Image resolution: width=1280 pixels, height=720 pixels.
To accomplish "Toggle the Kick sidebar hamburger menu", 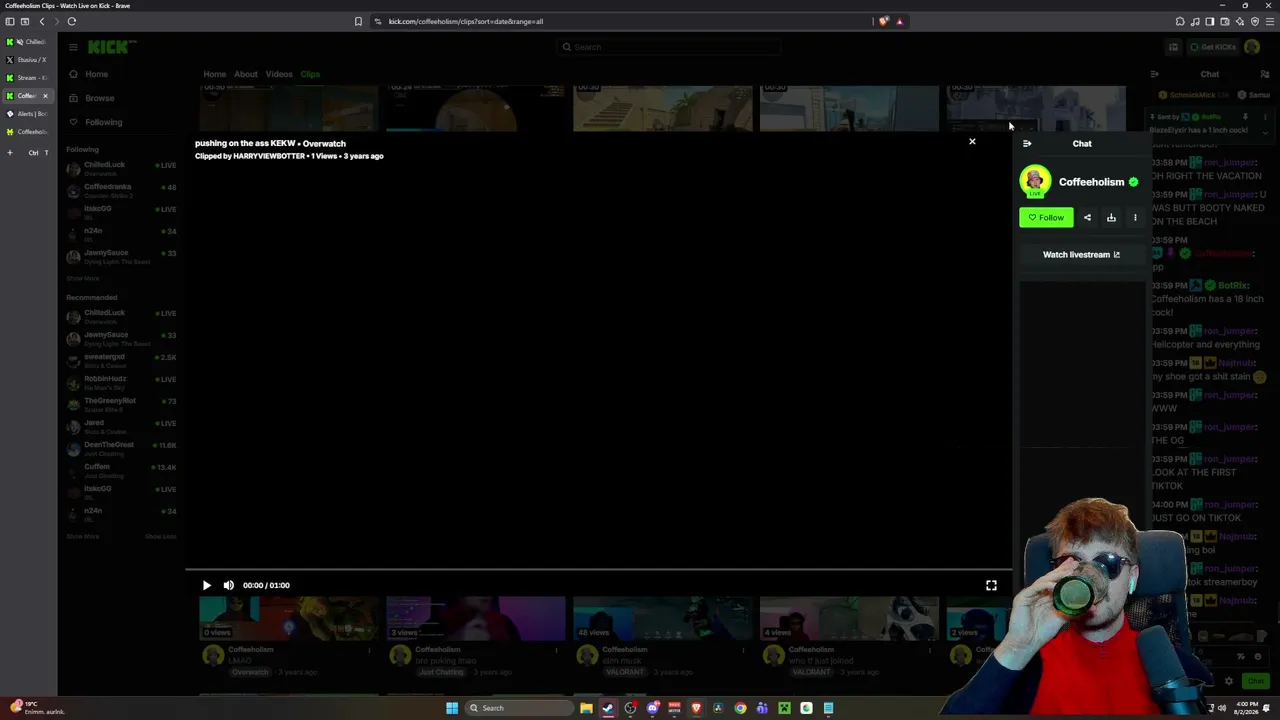I will (x=73, y=47).
